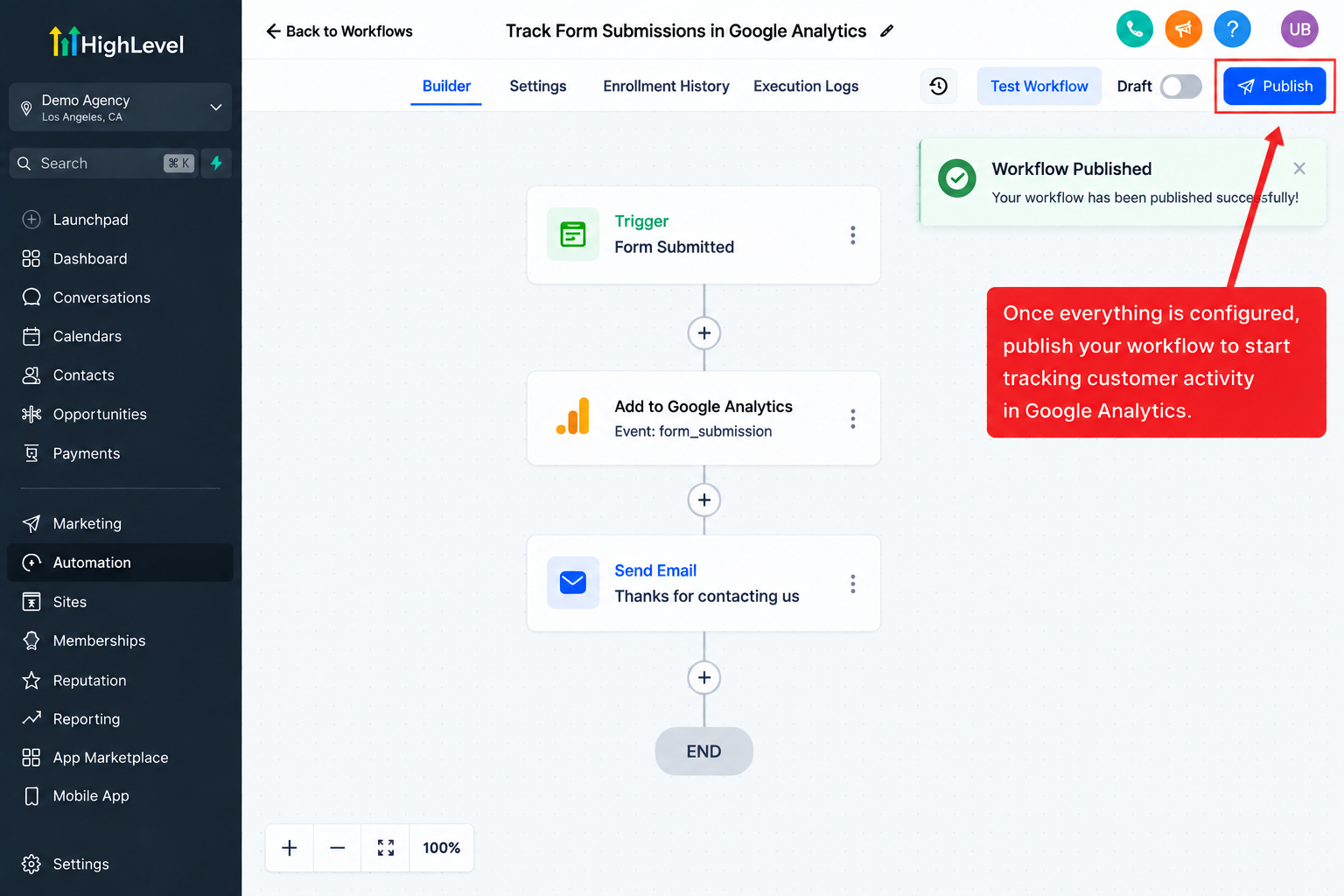The width and height of the screenshot is (1344, 896).
Task: Open Payments section
Action: 120,453
